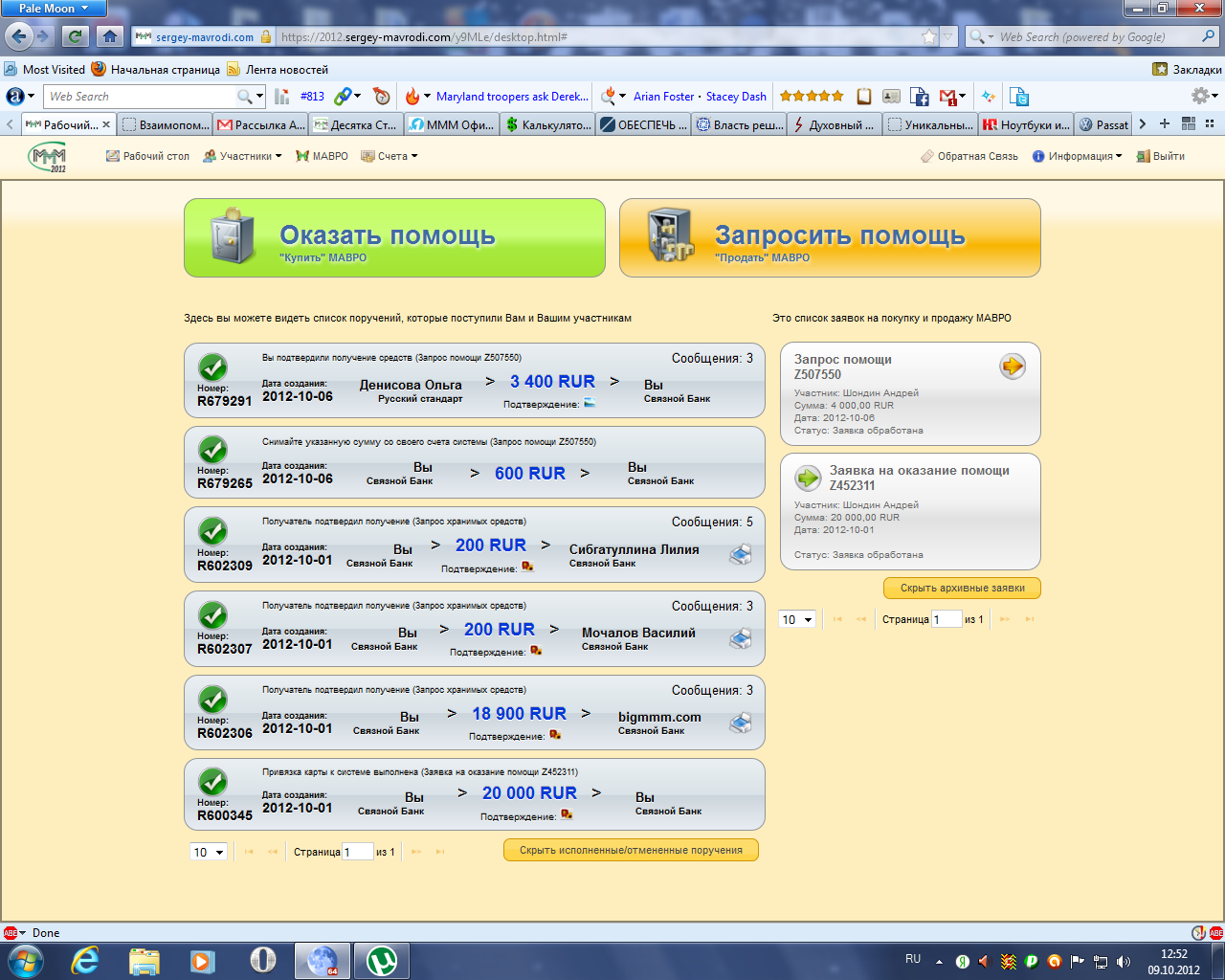Click the Gmail icon in the toolbar
The width and height of the screenshot is (1225, 980).
947,97
